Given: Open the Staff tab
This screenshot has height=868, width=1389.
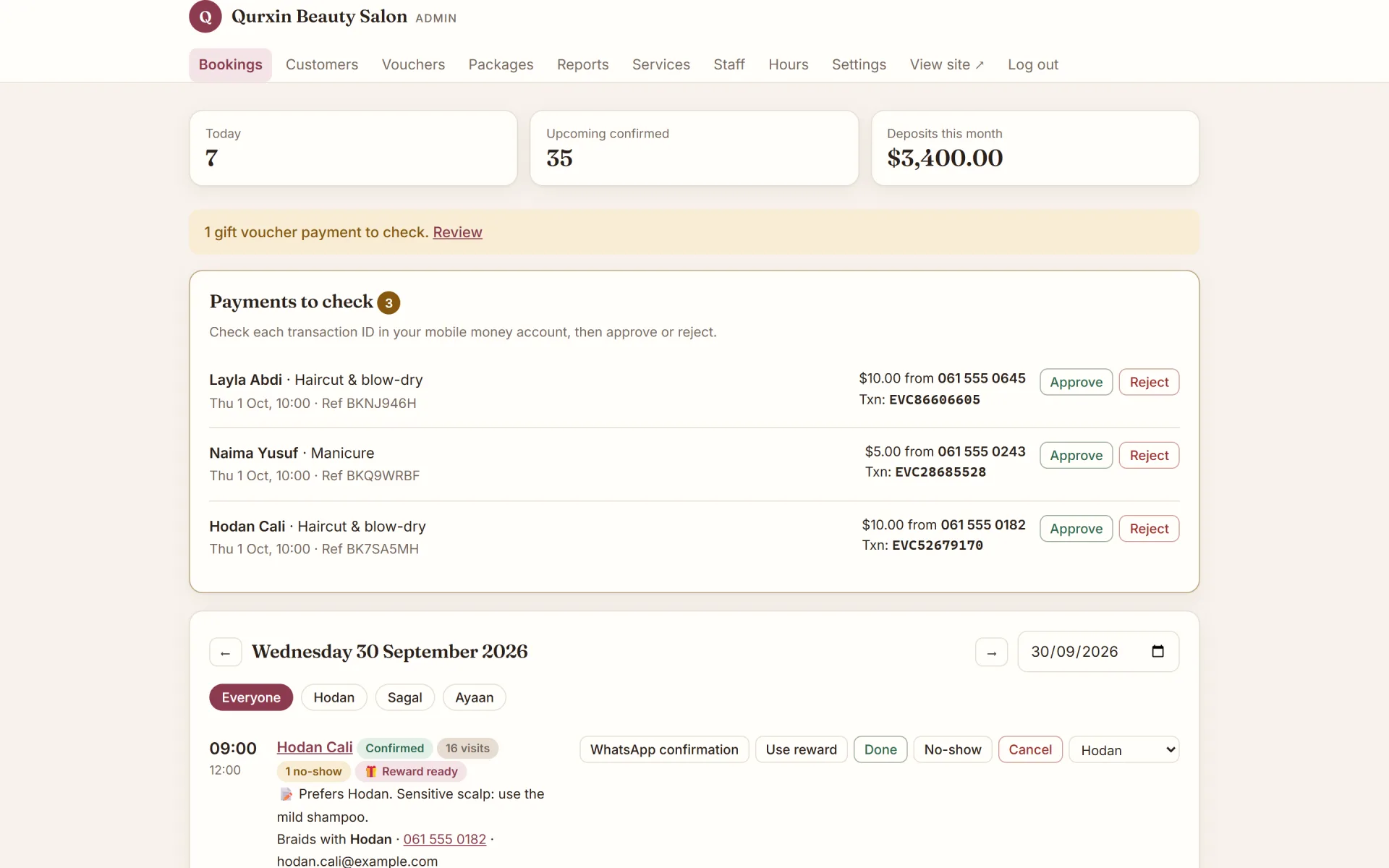Looking at the screenshot, I should coord(729,64).
